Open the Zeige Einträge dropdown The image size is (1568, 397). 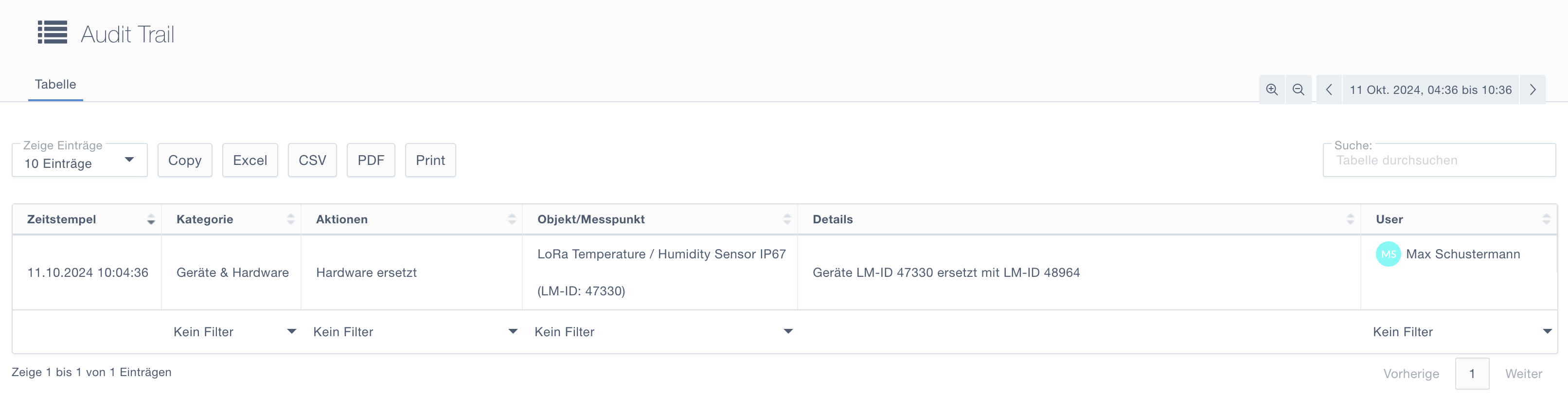click(x=79, y=161)
